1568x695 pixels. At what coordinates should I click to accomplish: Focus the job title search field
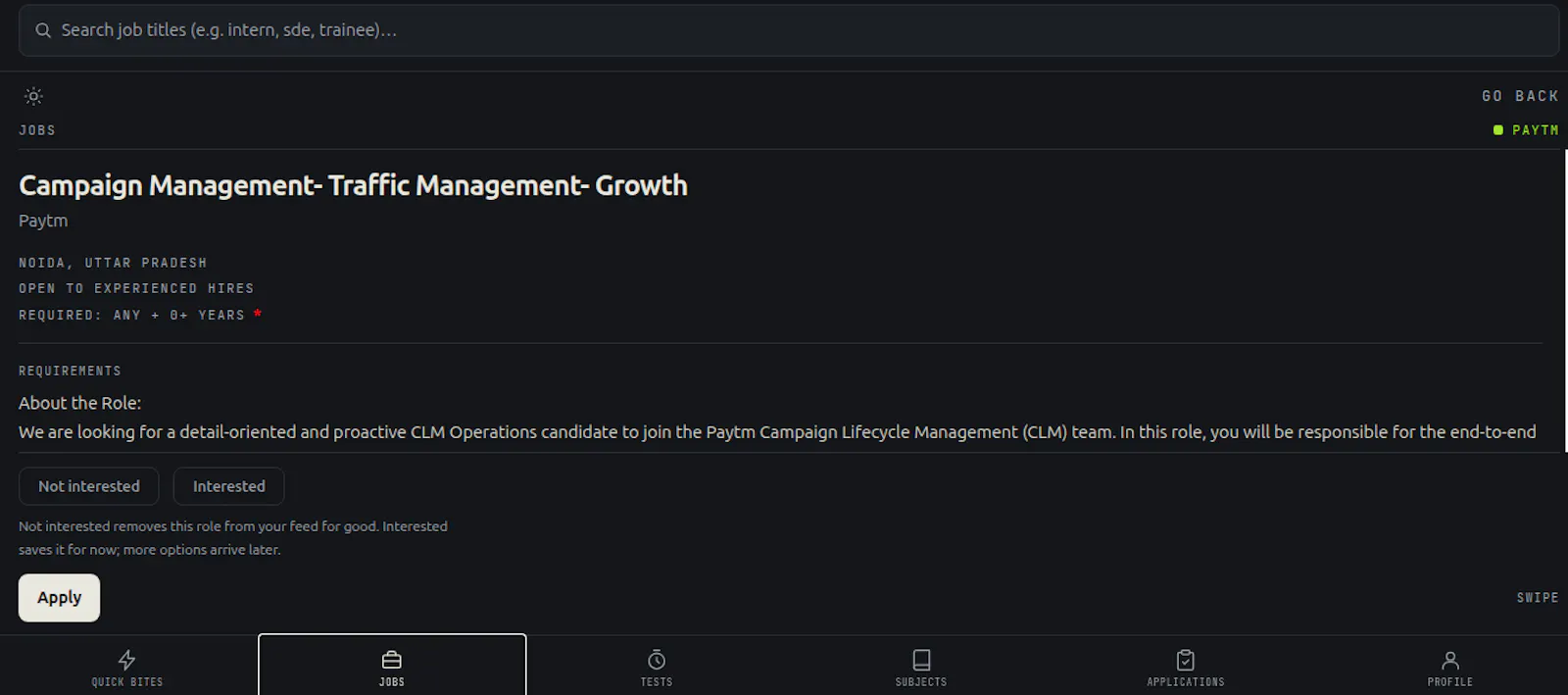coord(789,30)
